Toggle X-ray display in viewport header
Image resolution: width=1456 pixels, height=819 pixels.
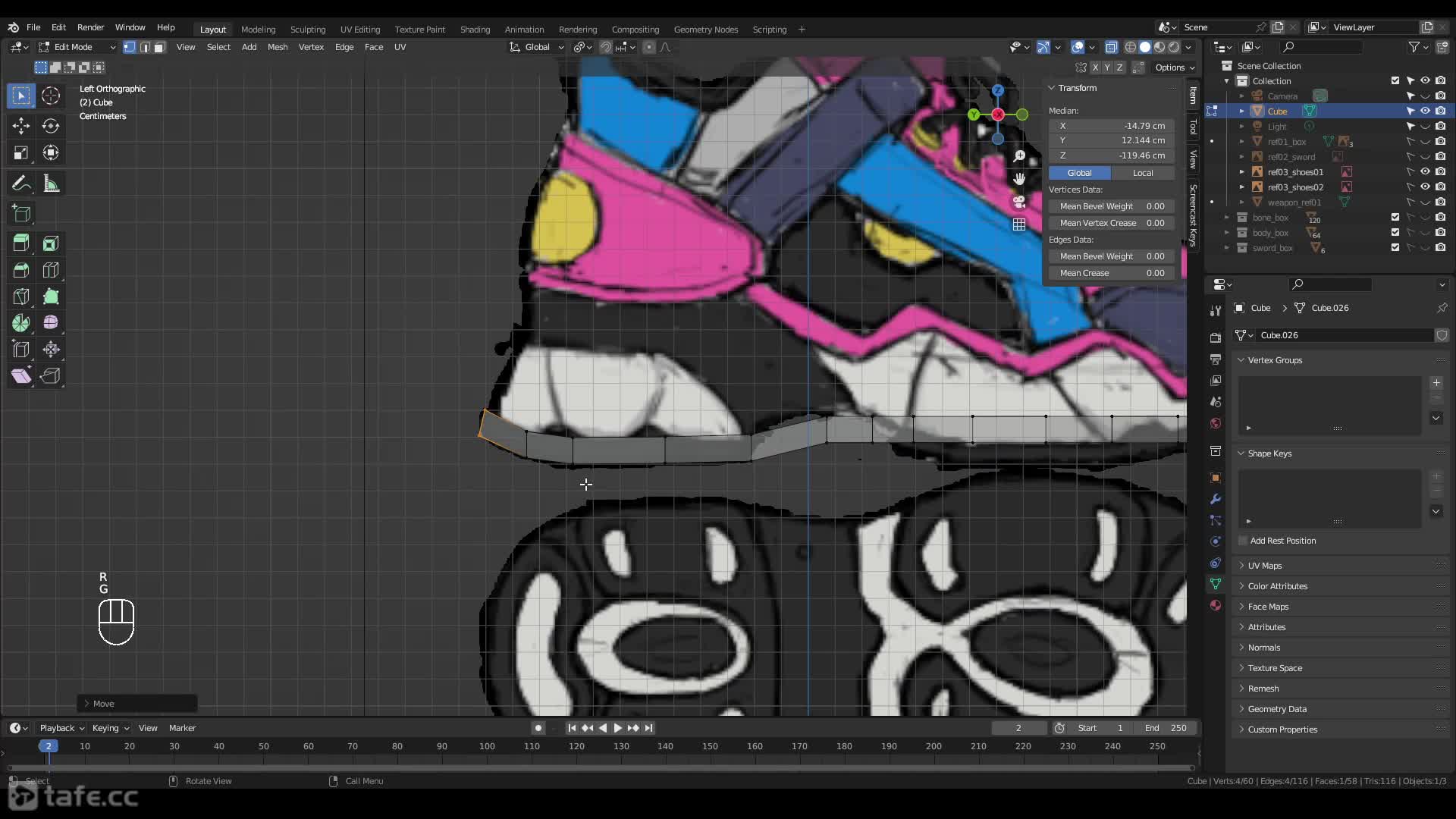click(x=1111, y=47)
